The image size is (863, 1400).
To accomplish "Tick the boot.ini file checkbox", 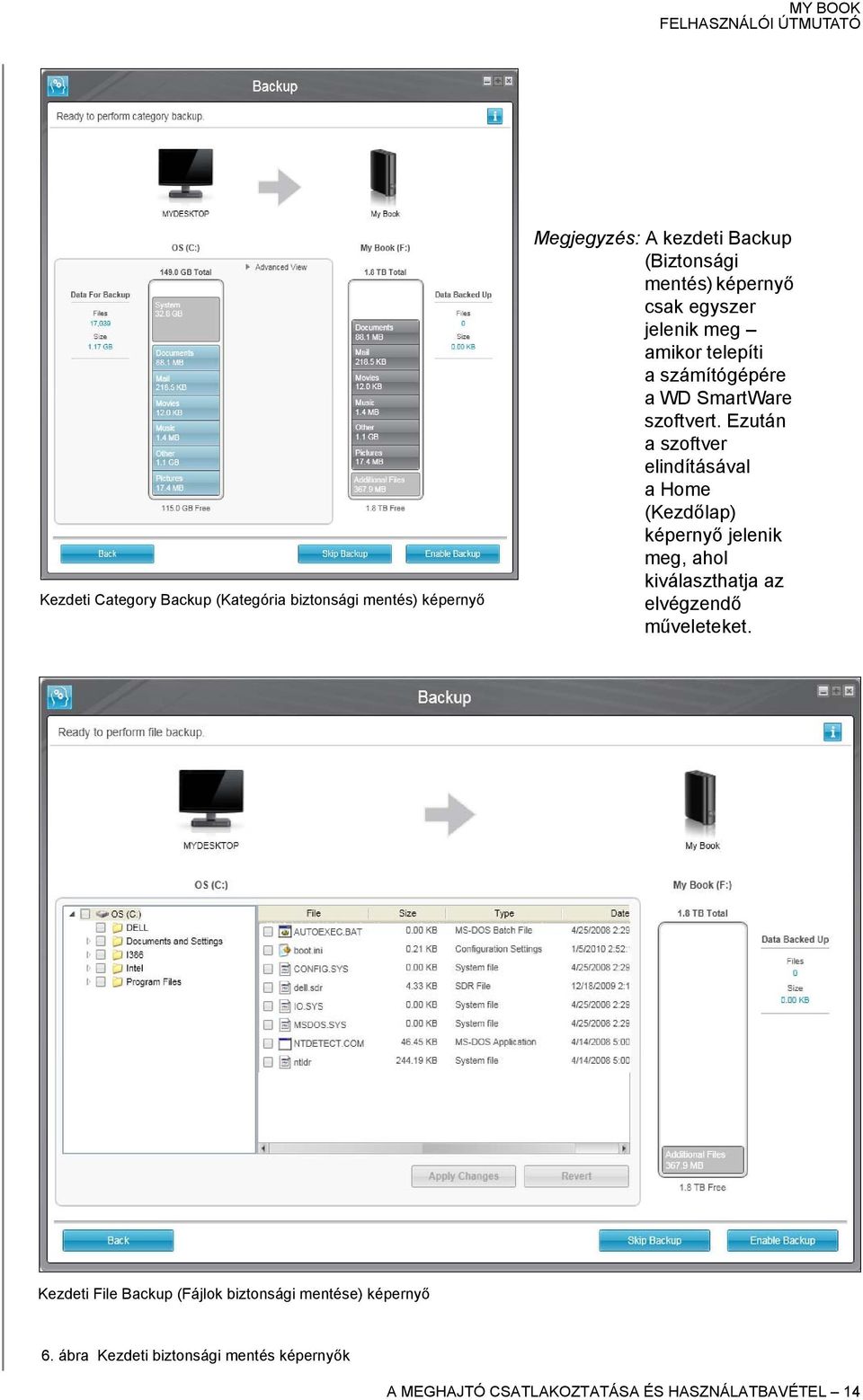I will pyautogui.click(x=268, y=951).
